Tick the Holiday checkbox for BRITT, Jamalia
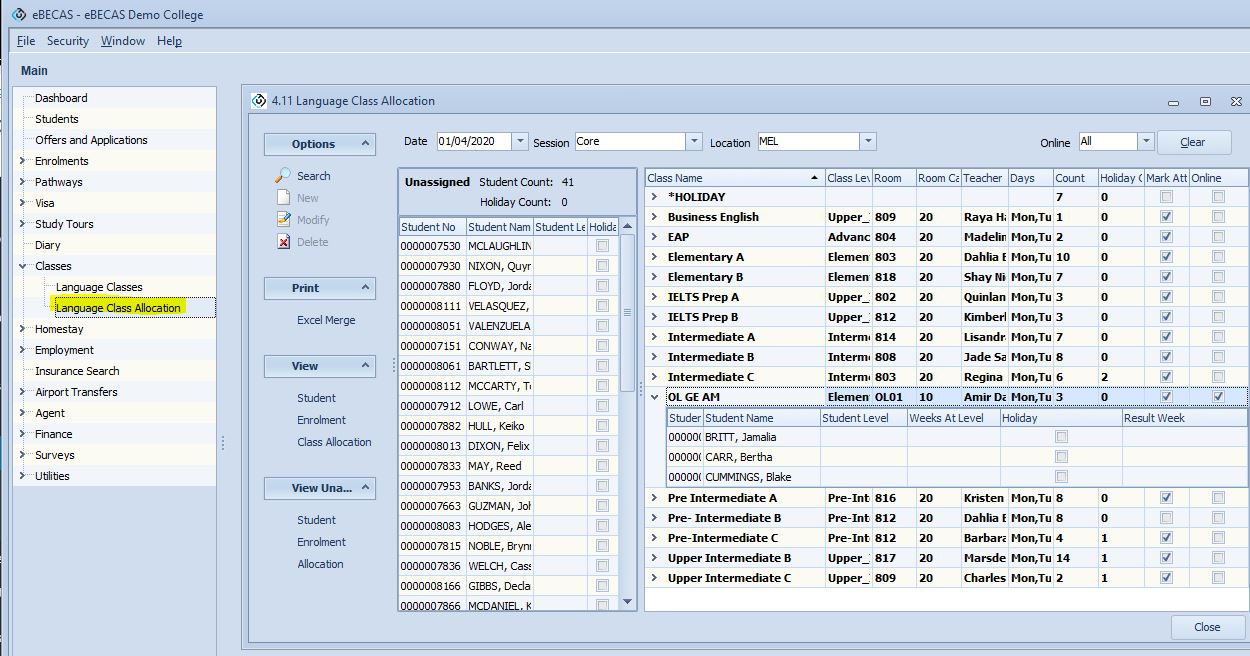The image size is (1250, 656). 1061,437
